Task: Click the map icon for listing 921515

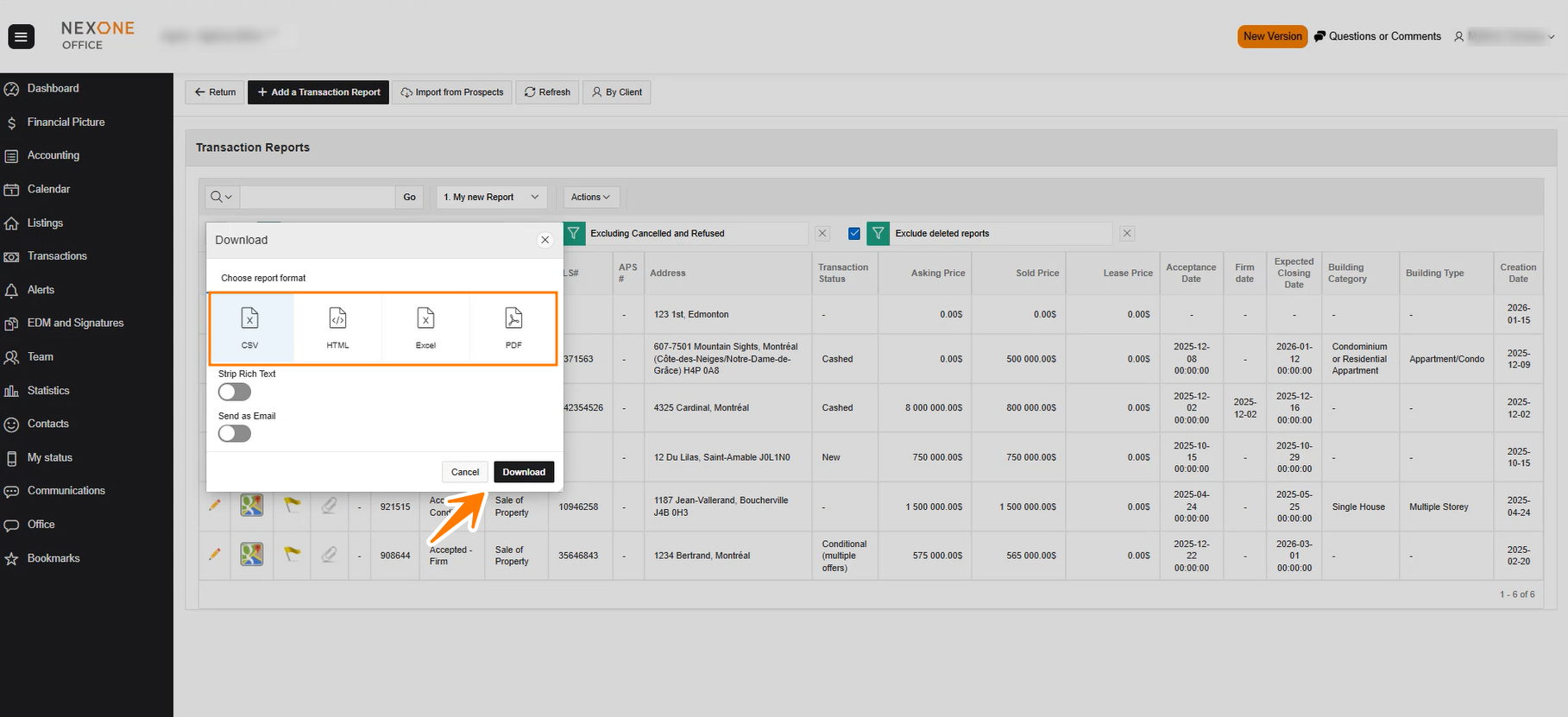Action: (x=251, y=506)
